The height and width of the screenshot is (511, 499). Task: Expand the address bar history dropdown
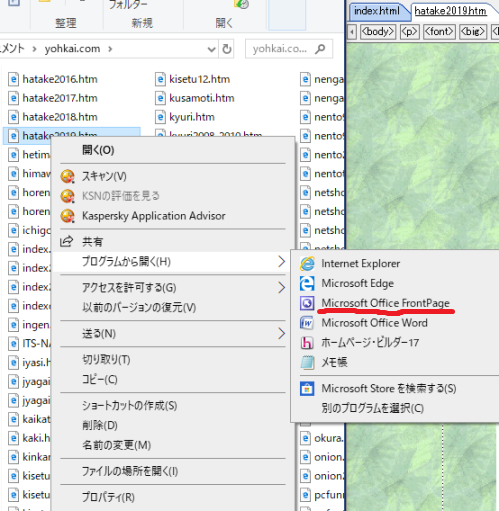(211, 49)
